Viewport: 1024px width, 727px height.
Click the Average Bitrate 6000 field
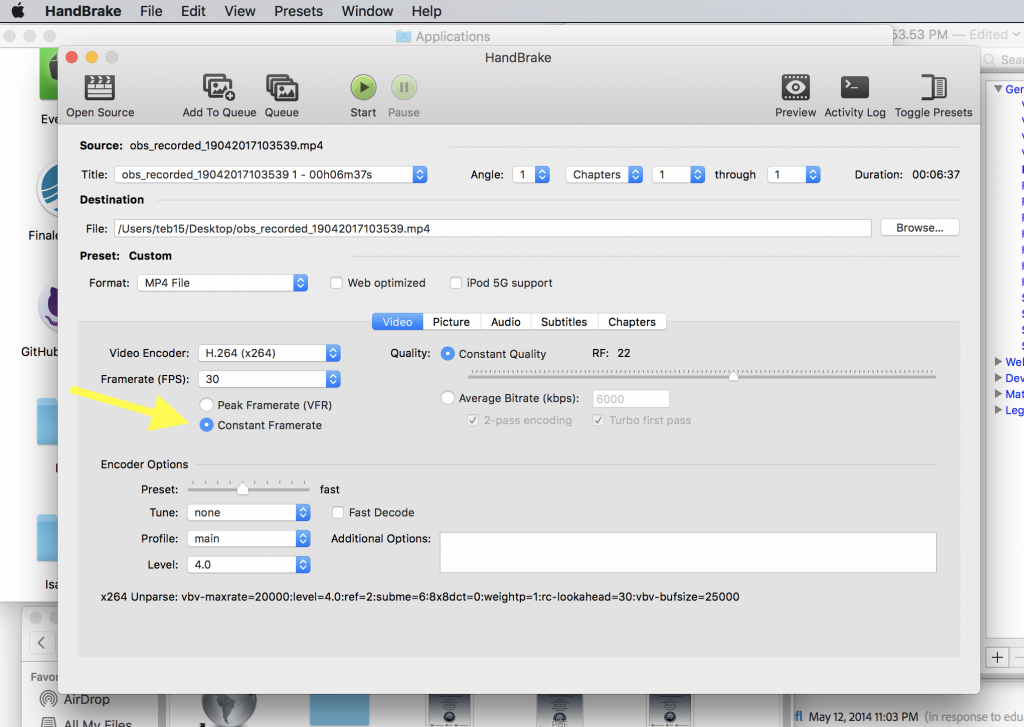click(x=630, y=398)
